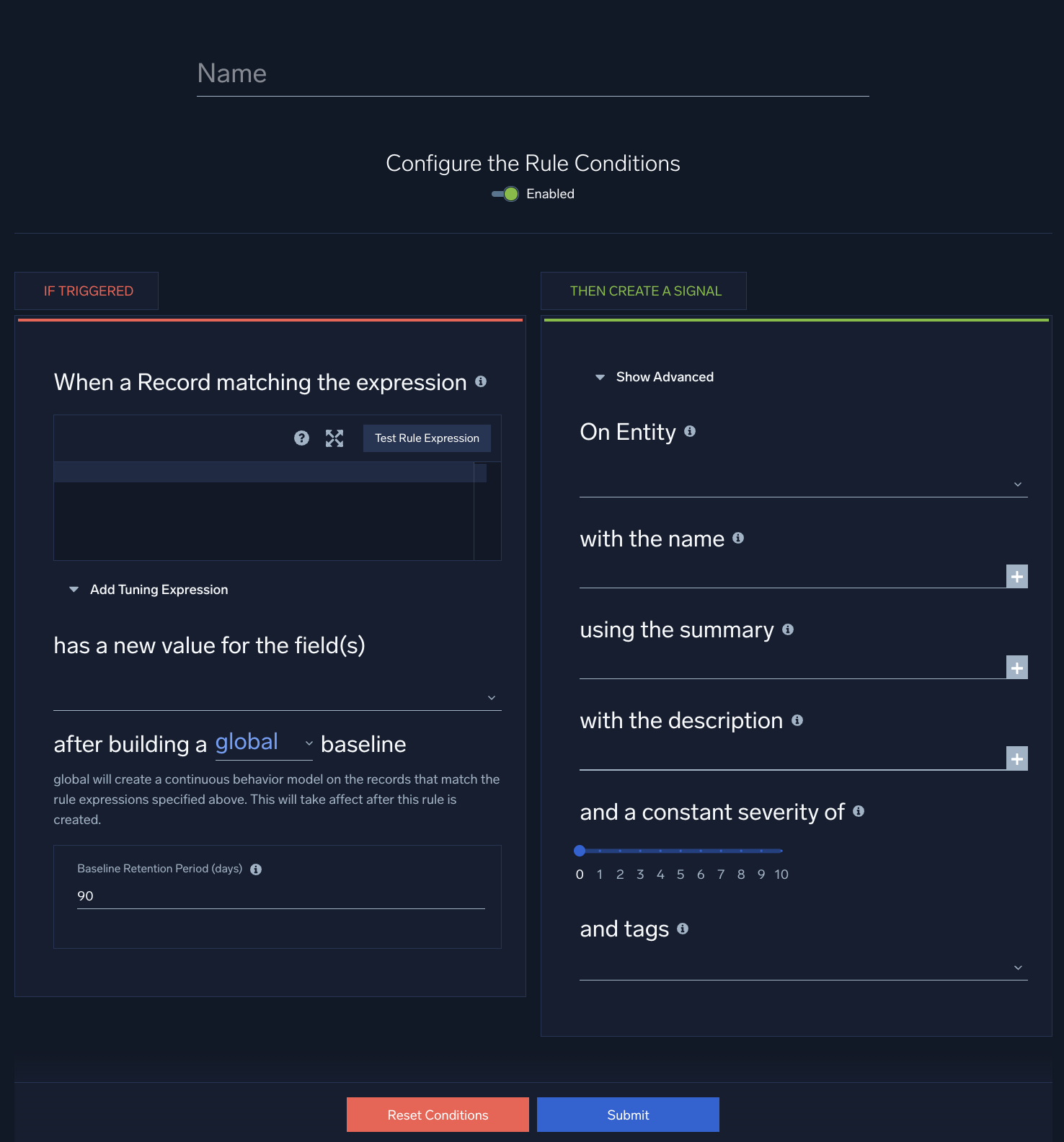Toggle the Enabled switch off
This screenshot has height=1142, width=1064.
(x=506, y=194)
